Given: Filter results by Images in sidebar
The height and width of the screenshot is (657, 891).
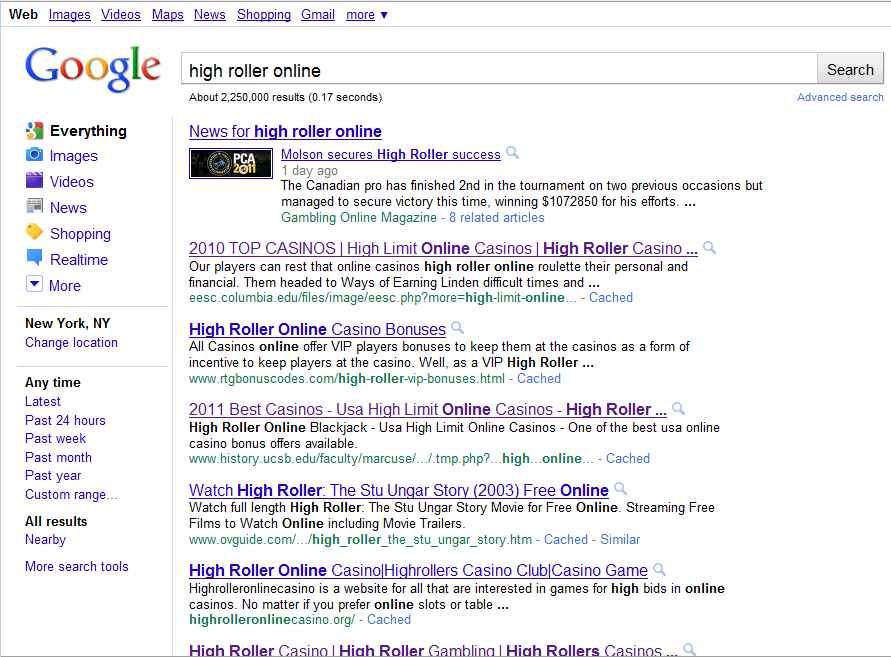Looking at the screenshot, I should (73, 156).
